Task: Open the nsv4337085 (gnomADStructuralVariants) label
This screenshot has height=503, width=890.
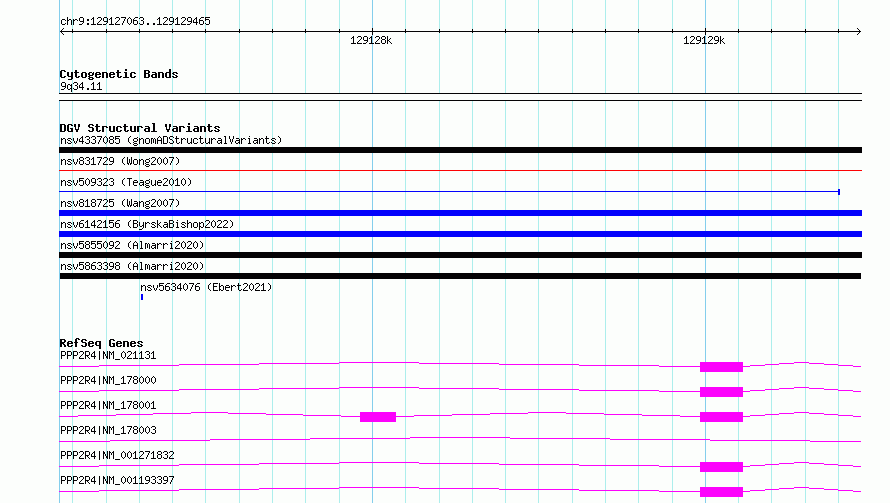Action: (171, 140)
